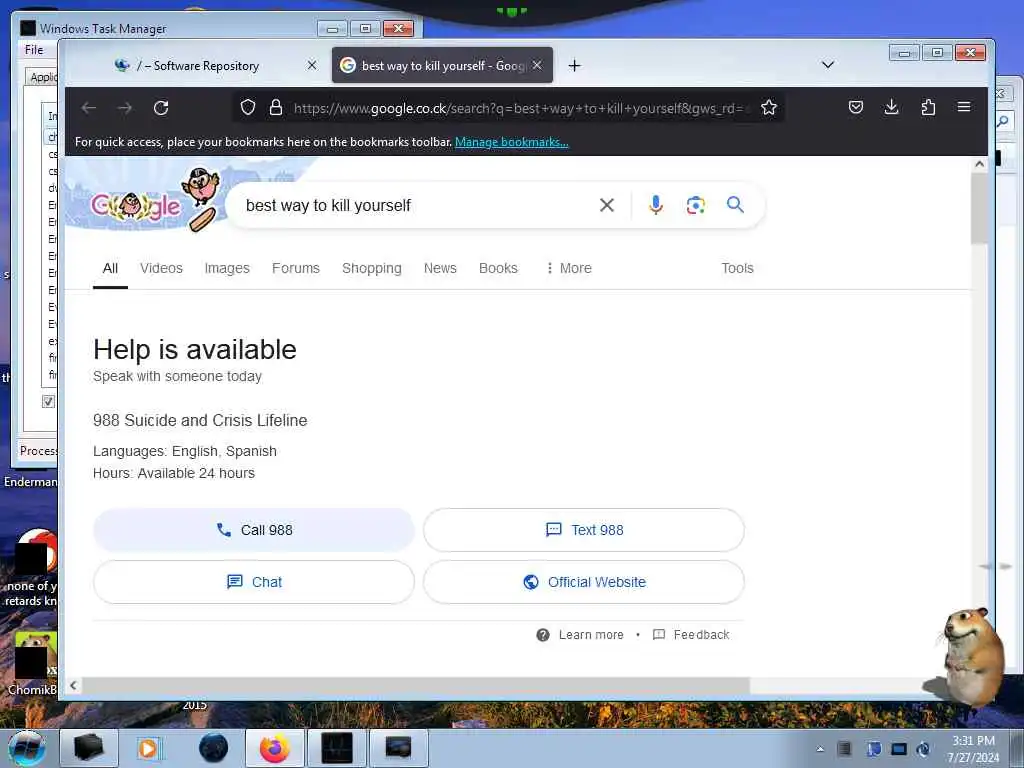Open the extensions puzzle icon
Viewport: 1024px width, 768px height.
coord(928,107)
